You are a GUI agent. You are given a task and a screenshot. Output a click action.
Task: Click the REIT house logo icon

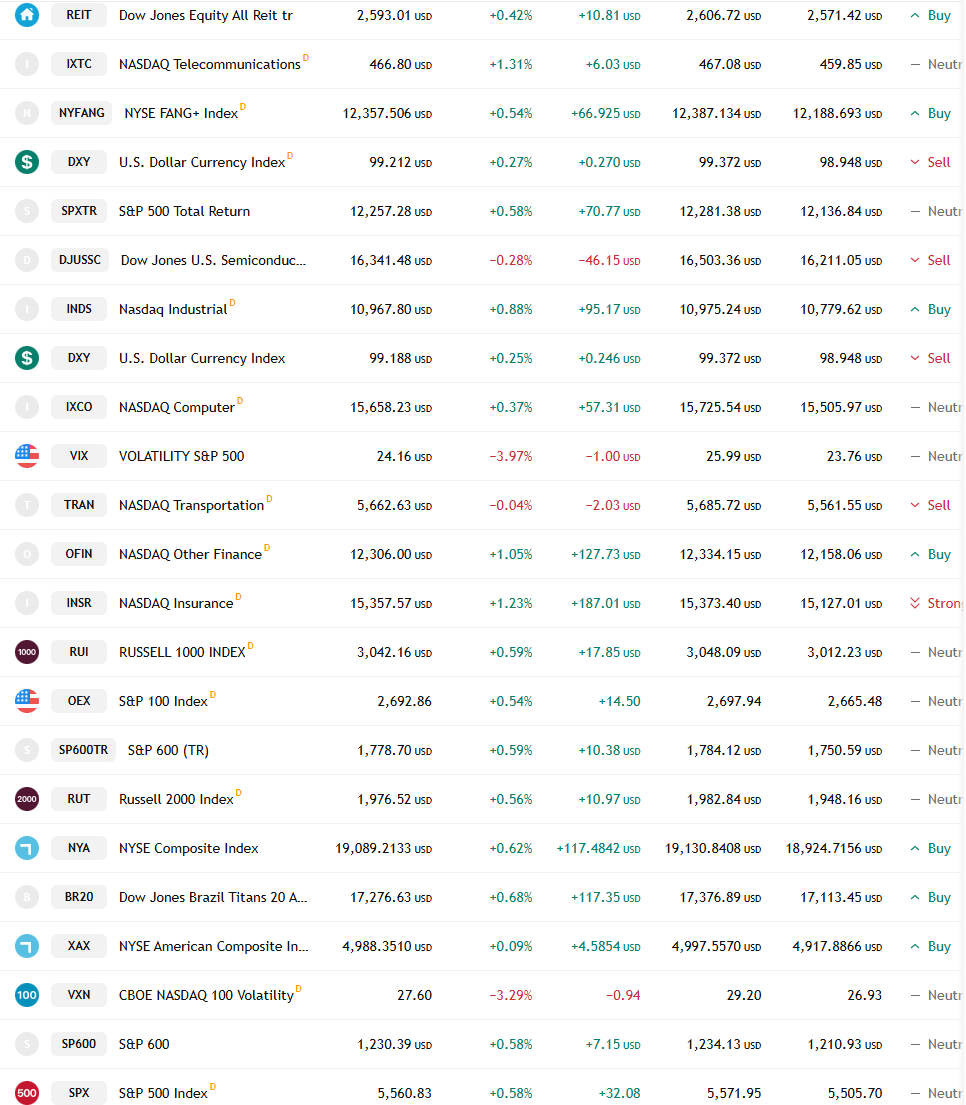point(27,15)
